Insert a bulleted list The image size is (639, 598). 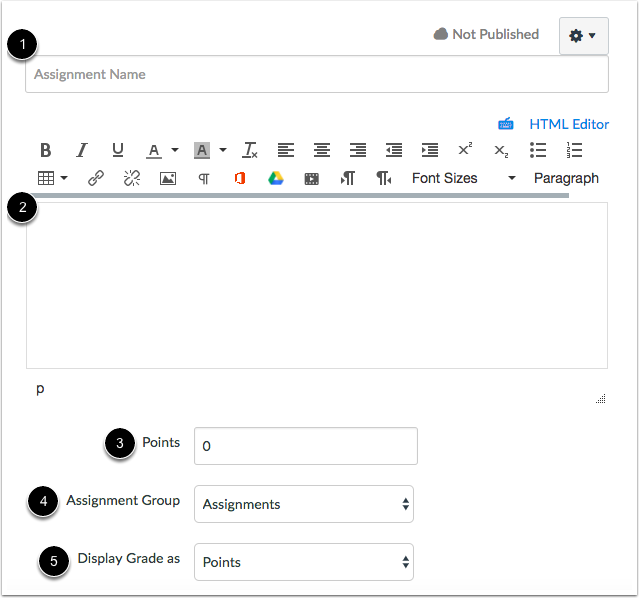click(x=538, y=150)
